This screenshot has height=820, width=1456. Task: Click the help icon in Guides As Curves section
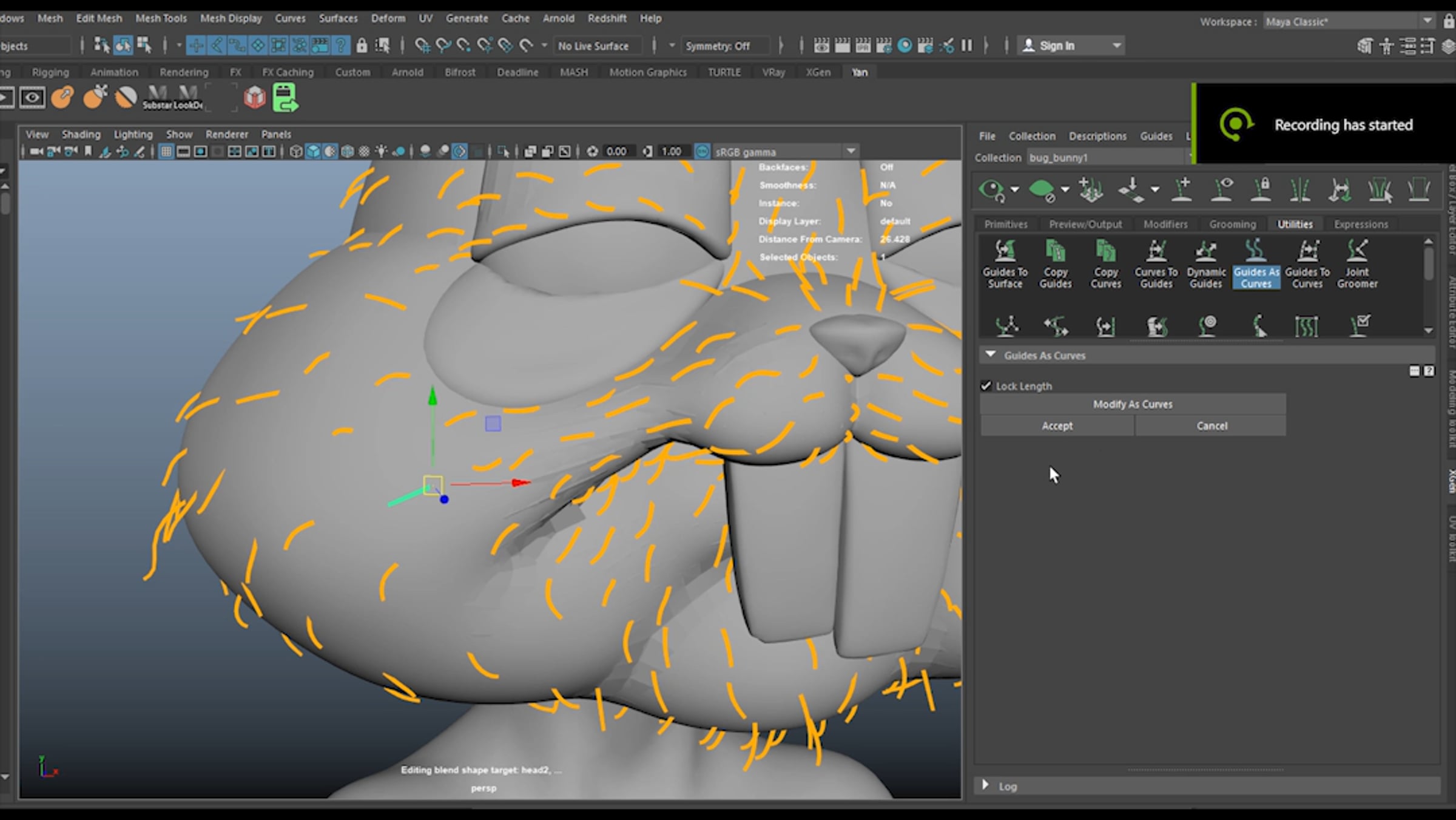[x=1429, y=371]
